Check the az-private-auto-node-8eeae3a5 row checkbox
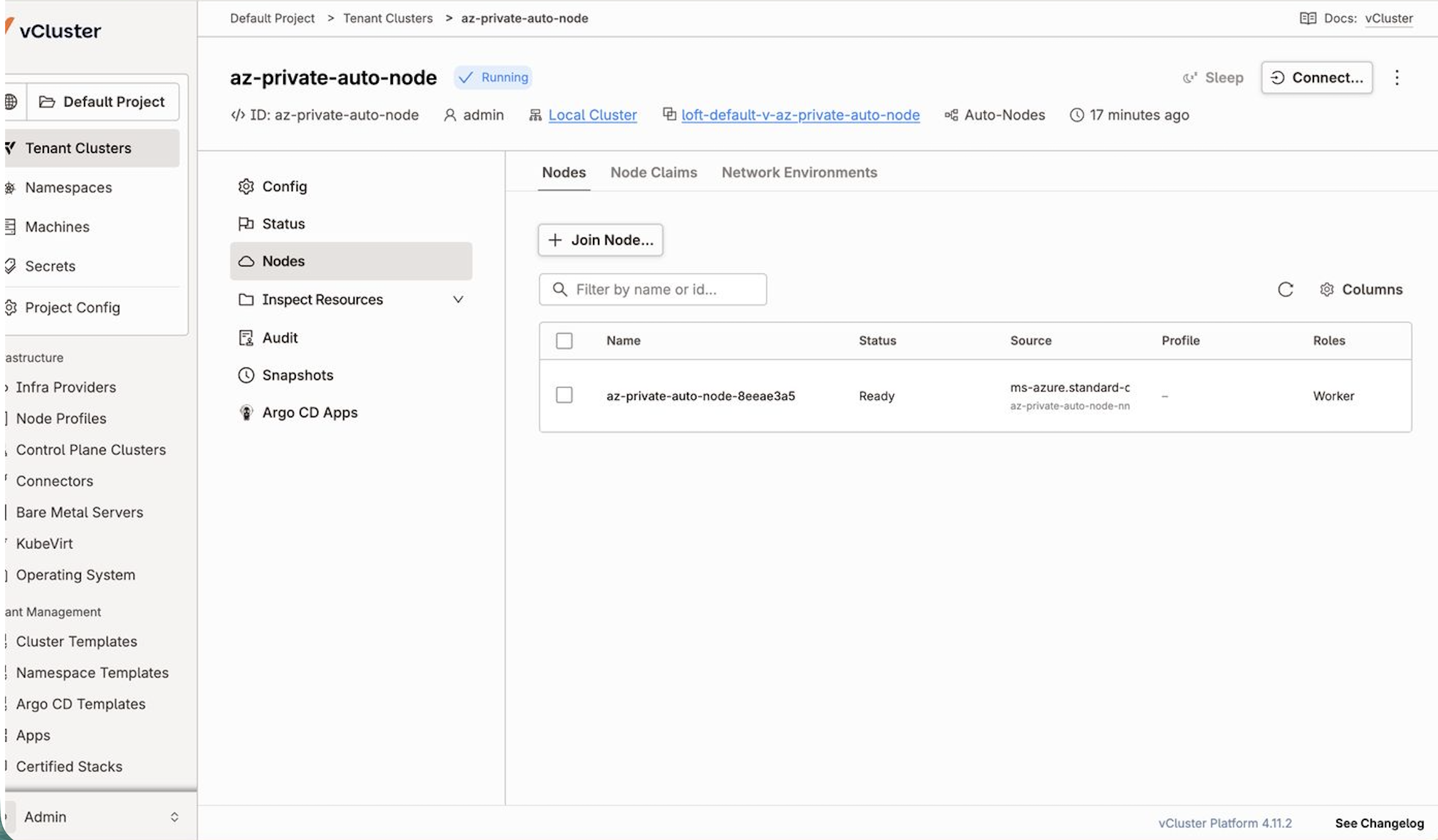Screen dimensions: 1438x840 pyautogui.click(x=564, y=395)
